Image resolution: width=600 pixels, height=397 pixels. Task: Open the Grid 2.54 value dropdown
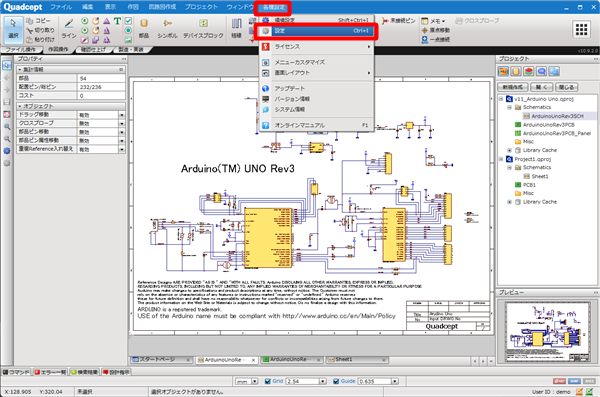click(x=323, y=381)
